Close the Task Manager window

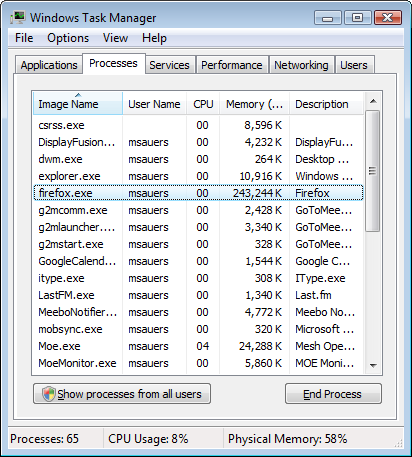coord(388,18)
